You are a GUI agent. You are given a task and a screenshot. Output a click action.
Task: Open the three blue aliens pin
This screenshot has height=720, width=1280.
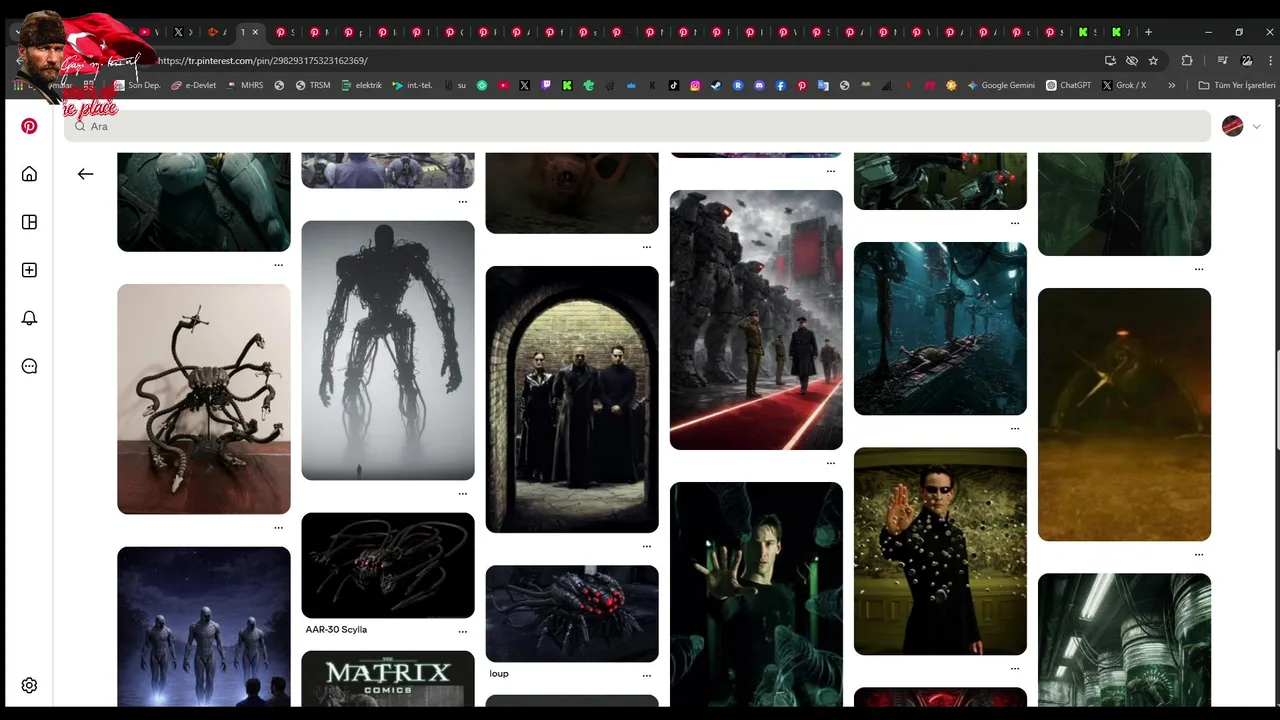(x=204, y=627)
